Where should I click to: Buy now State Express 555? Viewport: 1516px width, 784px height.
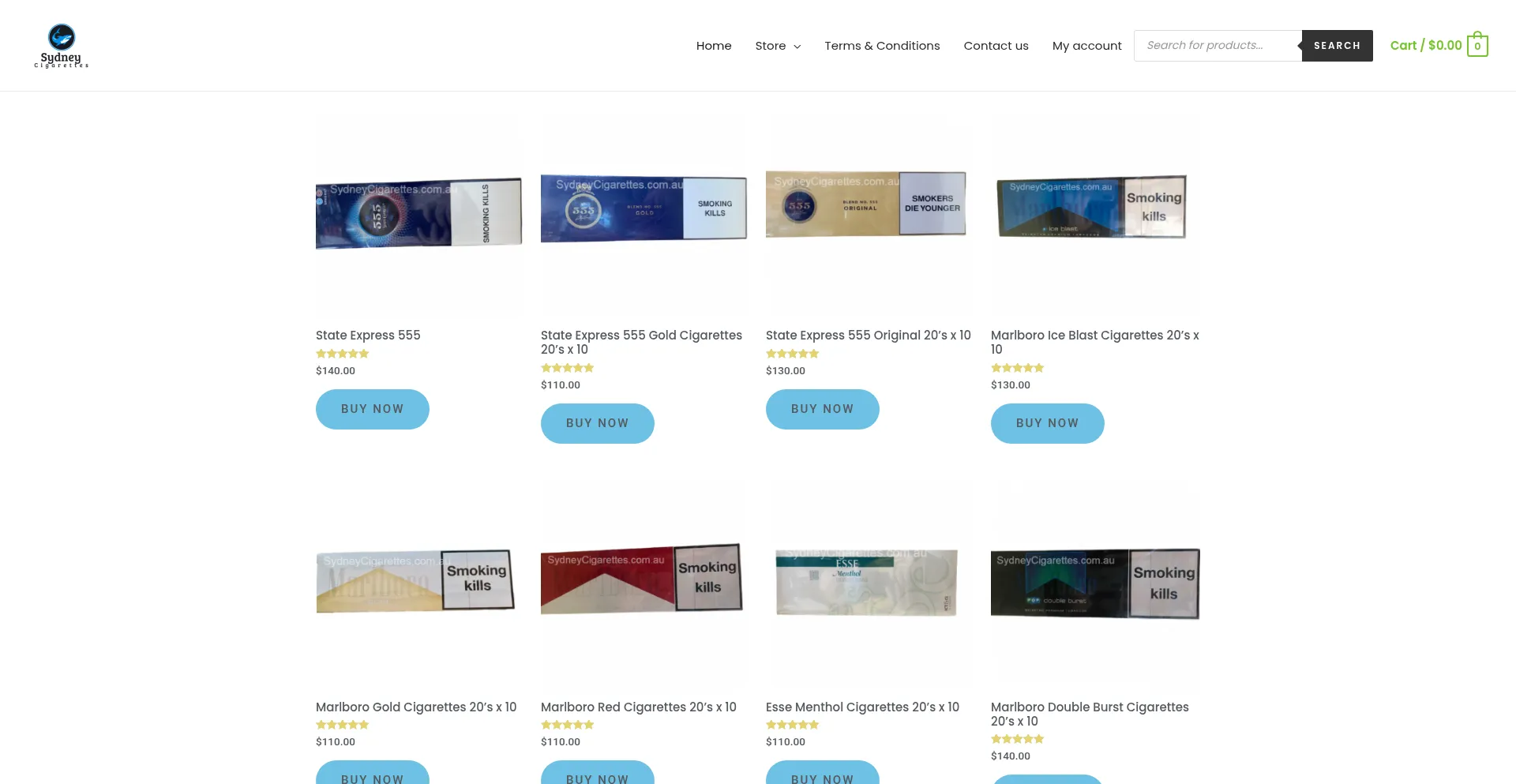373,409
